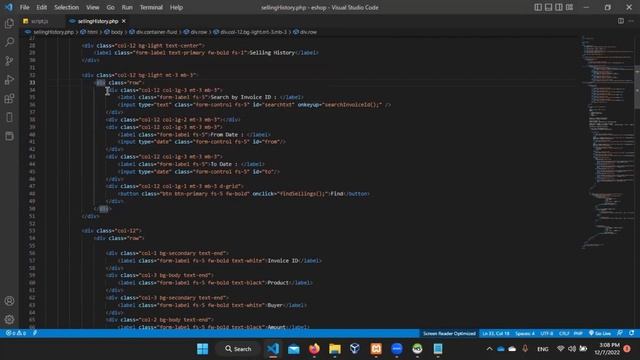The image size is (640, 360).
Task: Open the Mail app from the taskbar
Action: coord(293,349)
